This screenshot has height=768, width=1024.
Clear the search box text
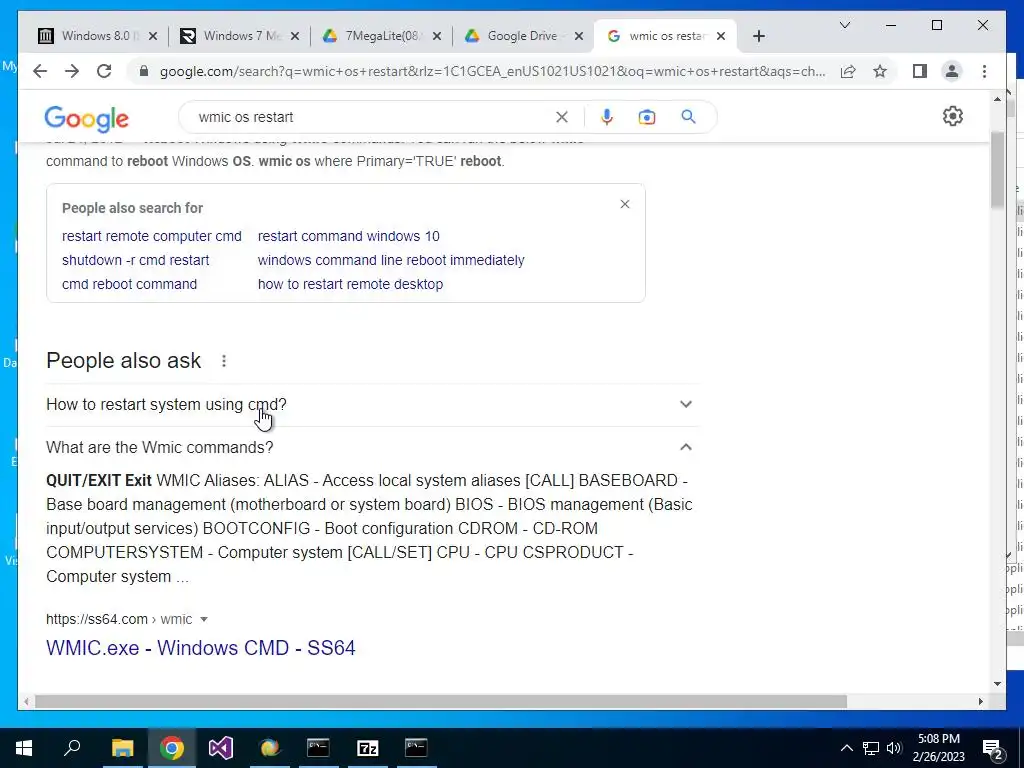click(x=562, y=117)
